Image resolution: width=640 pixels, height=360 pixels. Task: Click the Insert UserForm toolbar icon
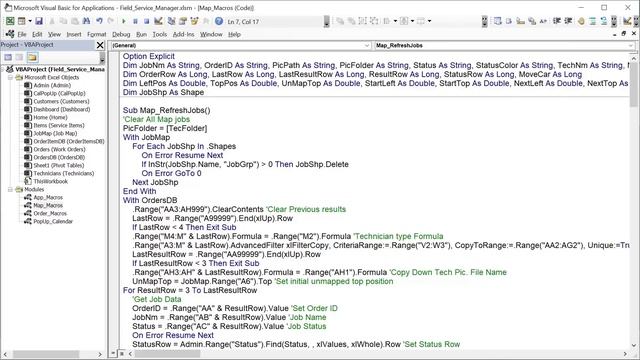(x=22, y=21)
